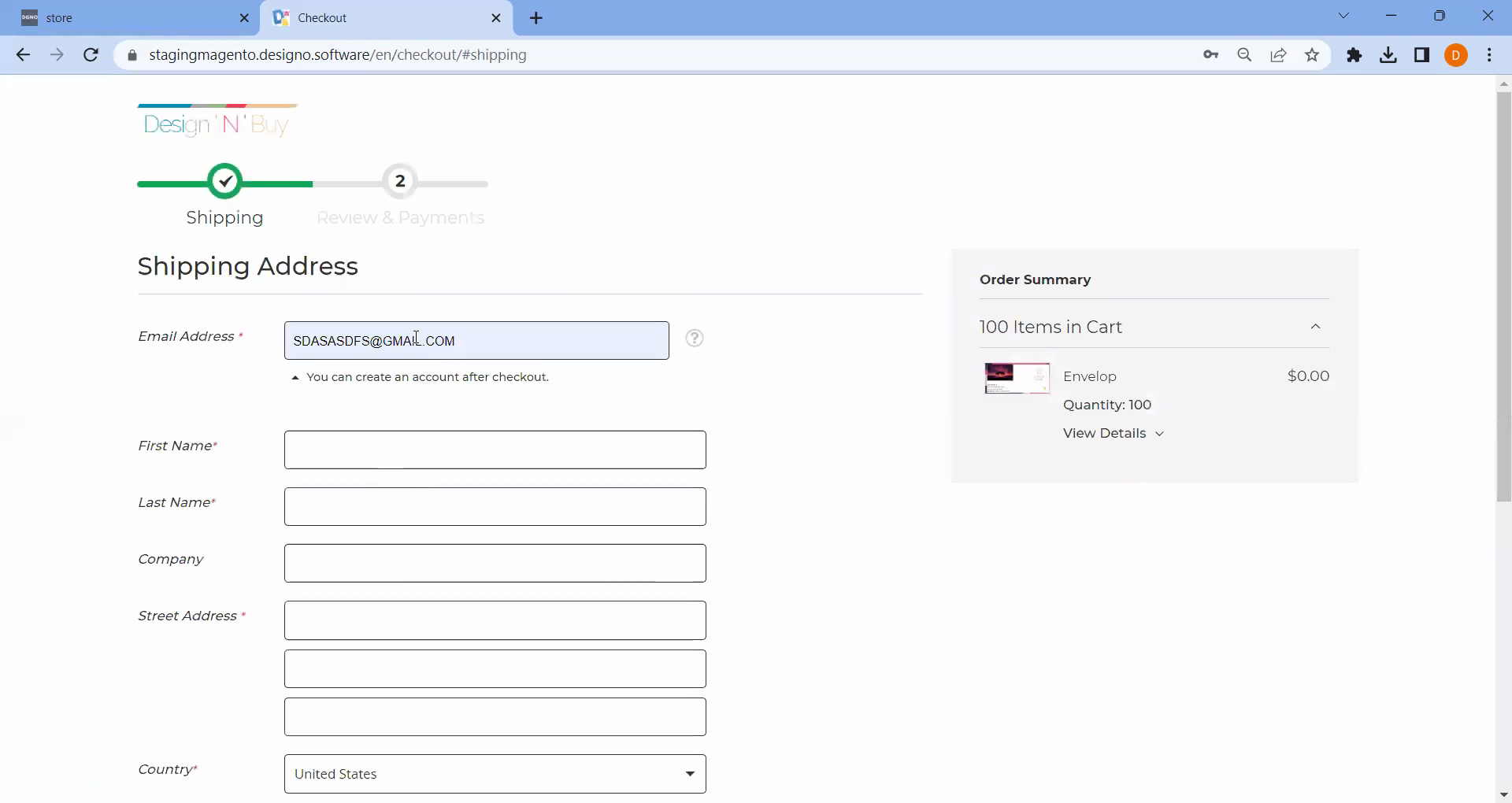
Task: Click the password key icon in the address bar
Action: [x=1210, y=55]
